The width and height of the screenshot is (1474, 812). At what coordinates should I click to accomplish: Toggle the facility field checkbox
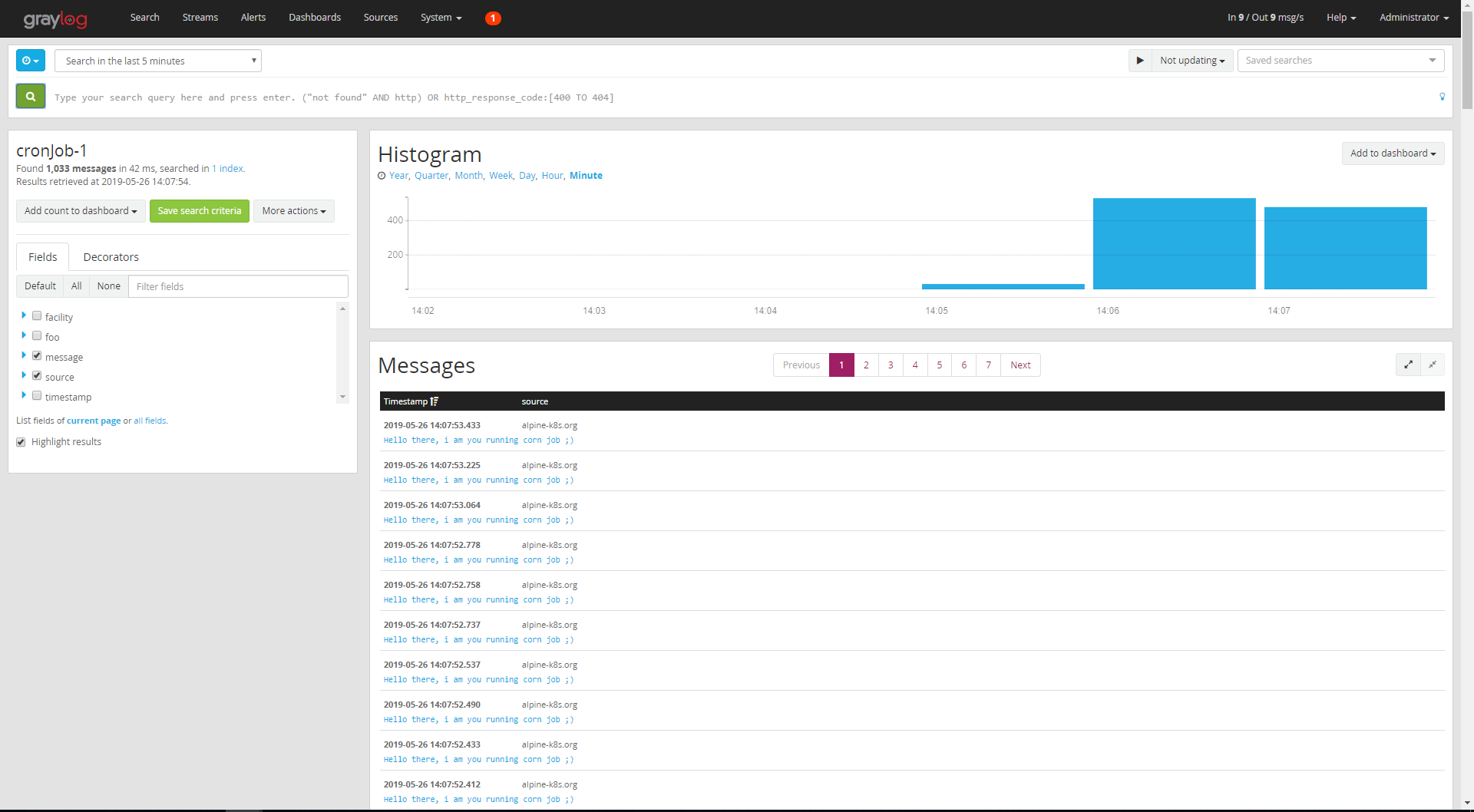37,315
